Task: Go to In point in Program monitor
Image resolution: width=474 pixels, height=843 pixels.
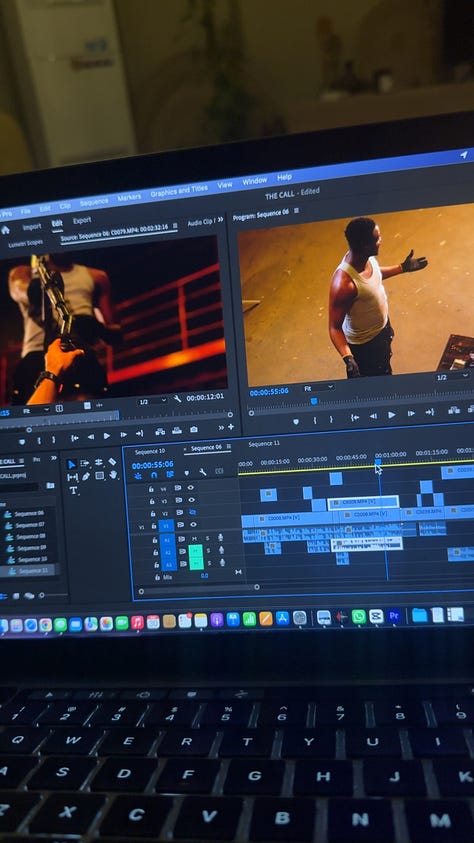Action: pyautogui.click(x=354, y=417)
